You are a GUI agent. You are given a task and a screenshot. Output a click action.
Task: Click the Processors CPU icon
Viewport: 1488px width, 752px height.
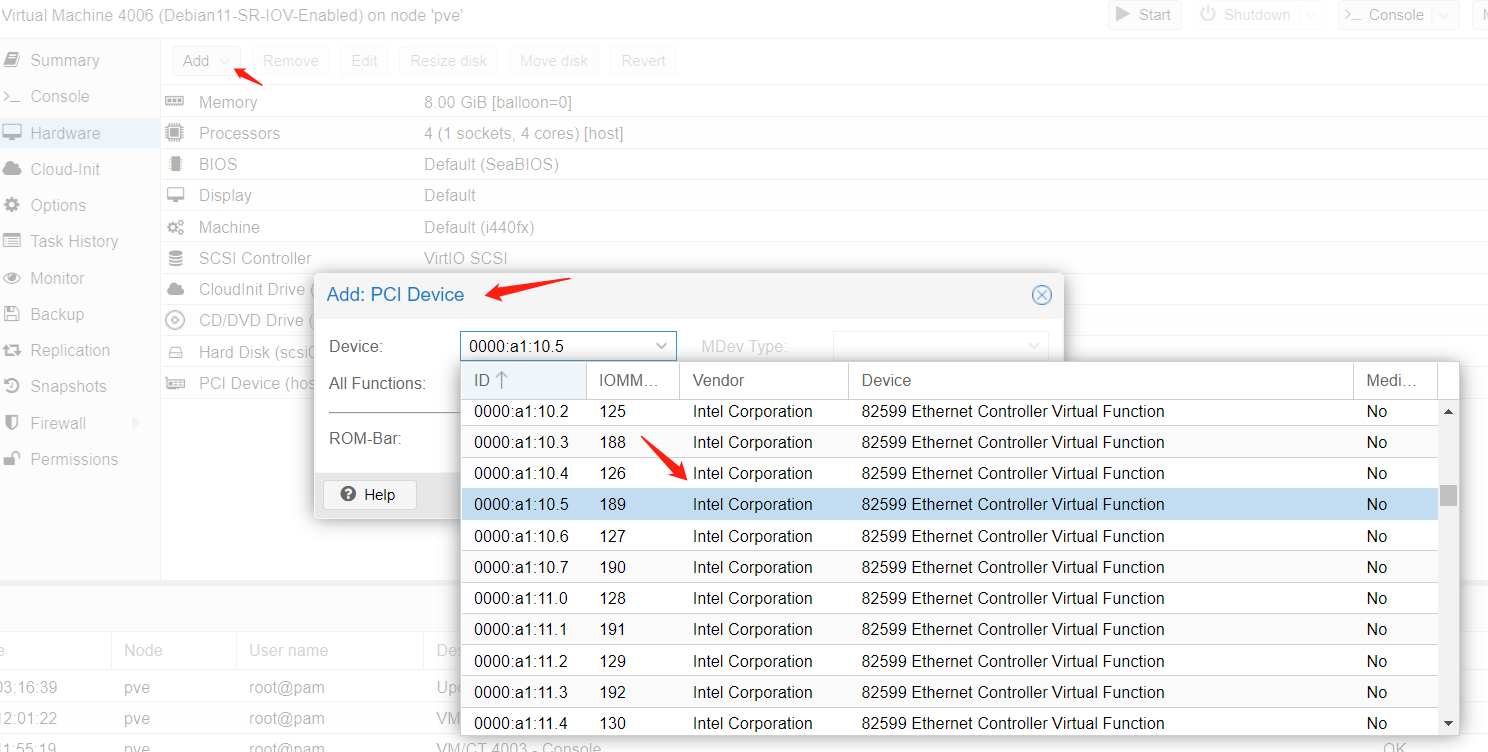pyautogui.click(x=175, y=133)
